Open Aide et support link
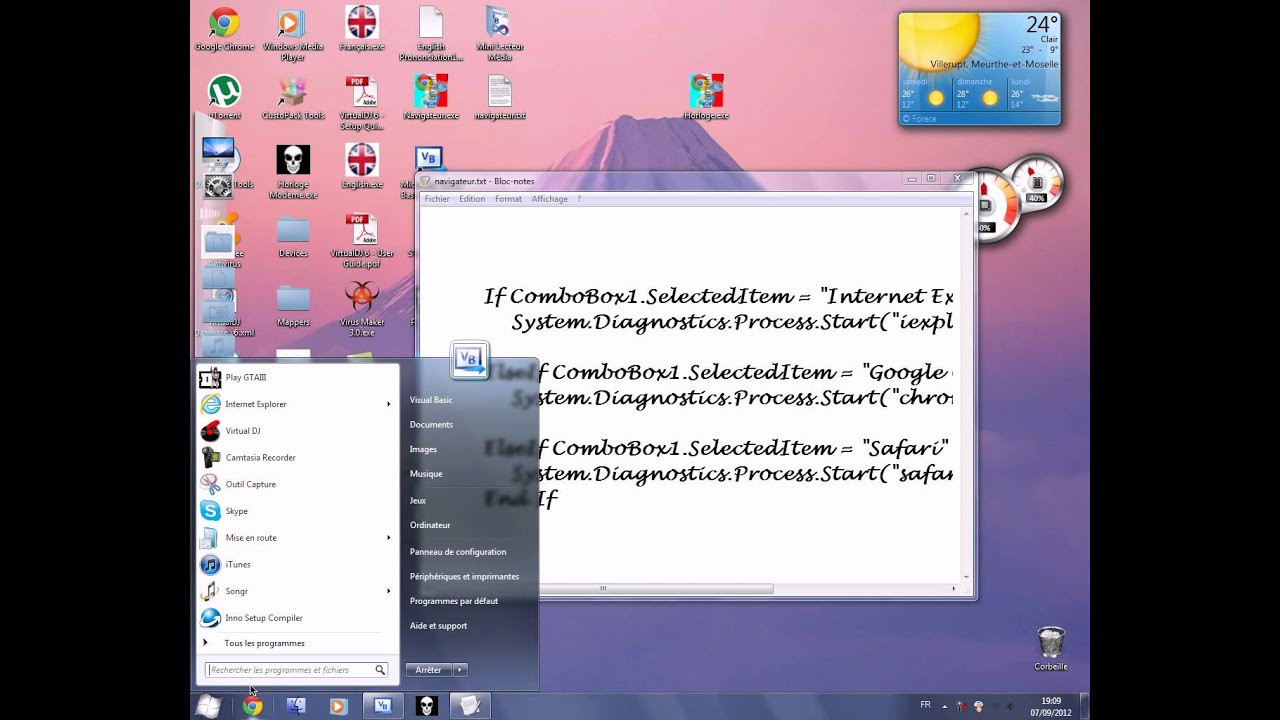 tap(438, 626)
